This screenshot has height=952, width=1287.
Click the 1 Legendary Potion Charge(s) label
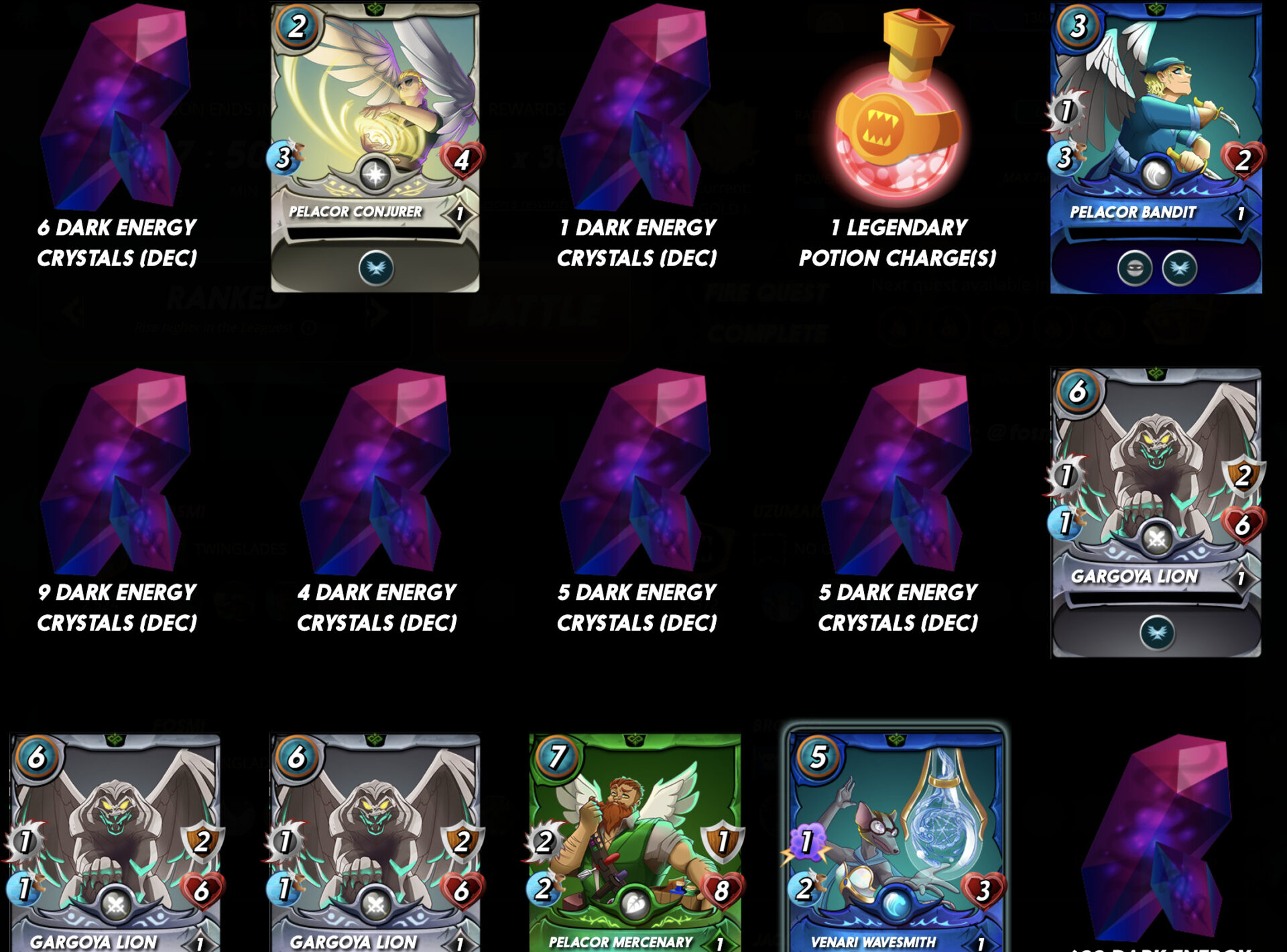click(x=898, y=243)
